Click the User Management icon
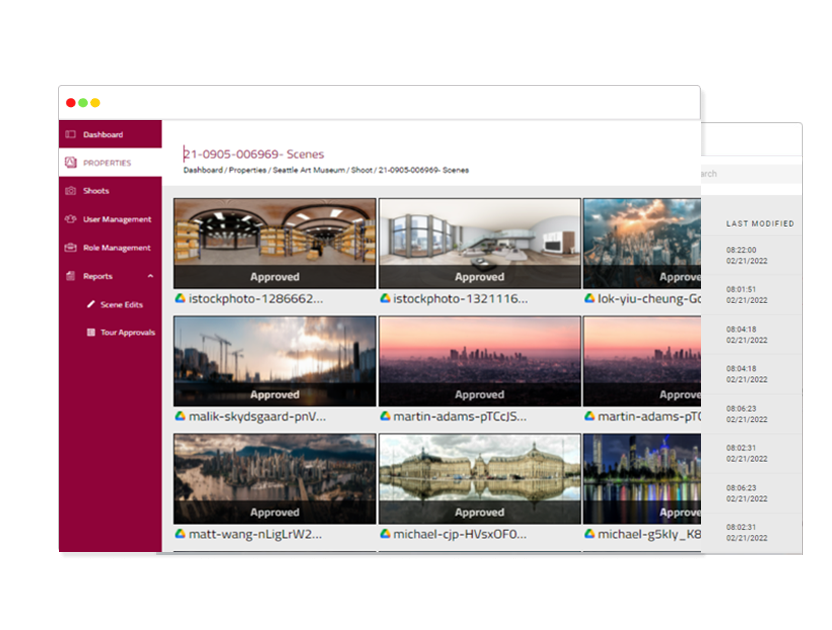The height and width of the screenshot is (630, 832). pyautogui.click(x=70, y=219)
